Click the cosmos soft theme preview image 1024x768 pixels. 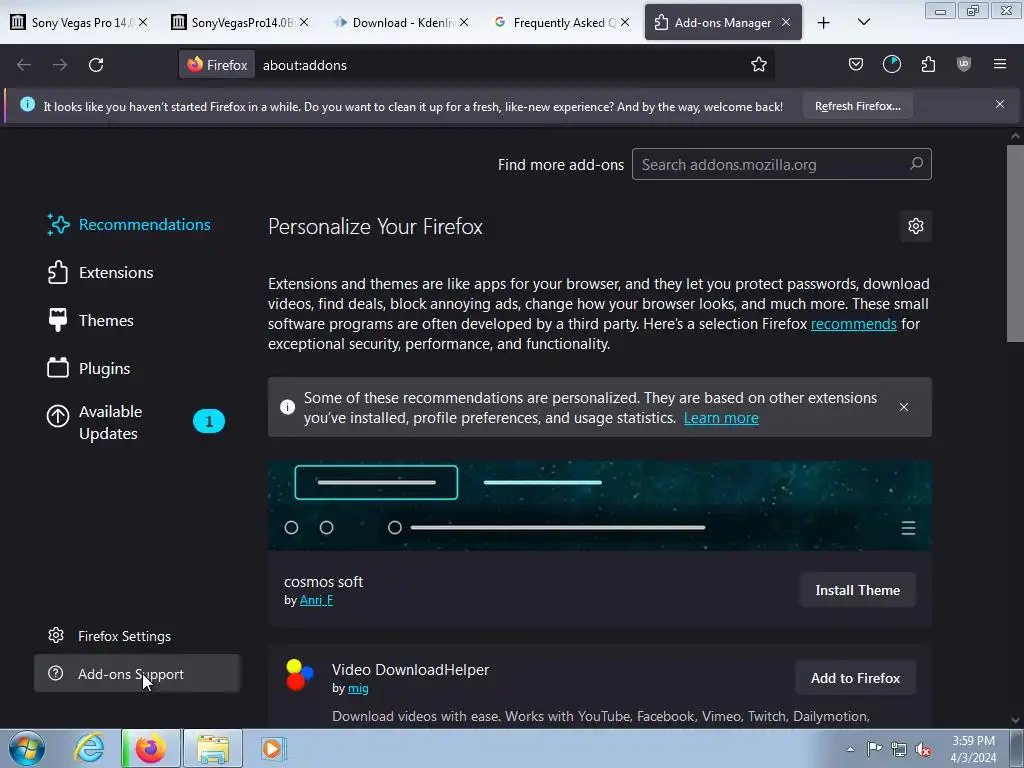click(x=600, y=505)
